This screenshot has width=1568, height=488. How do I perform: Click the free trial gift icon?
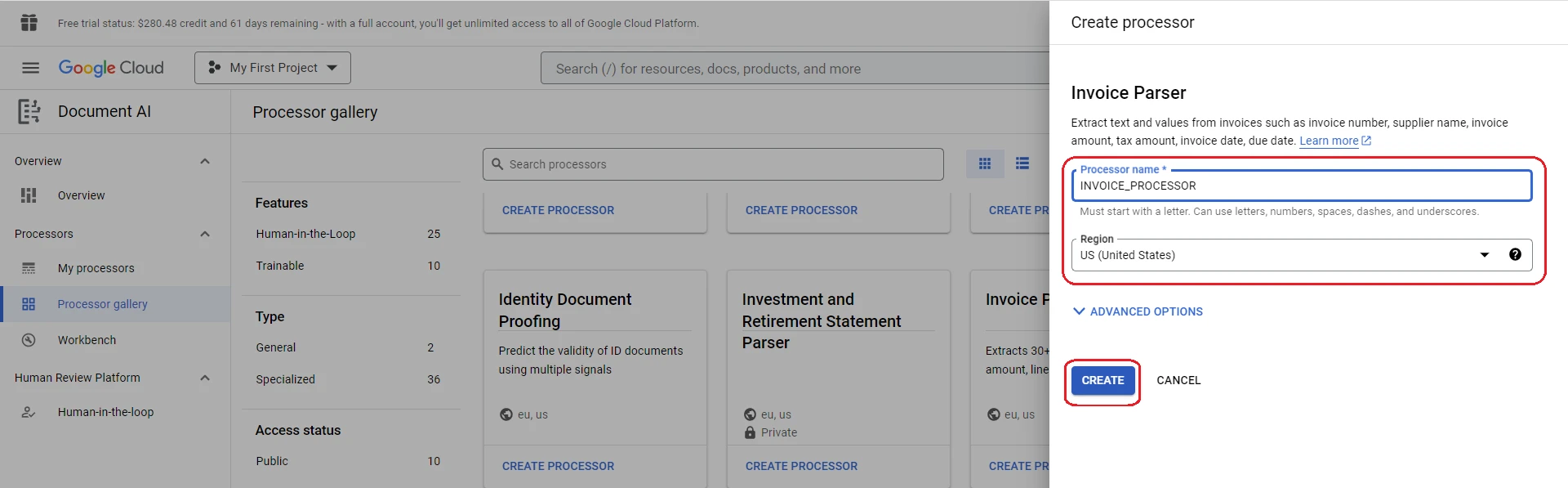click(29, 23)
